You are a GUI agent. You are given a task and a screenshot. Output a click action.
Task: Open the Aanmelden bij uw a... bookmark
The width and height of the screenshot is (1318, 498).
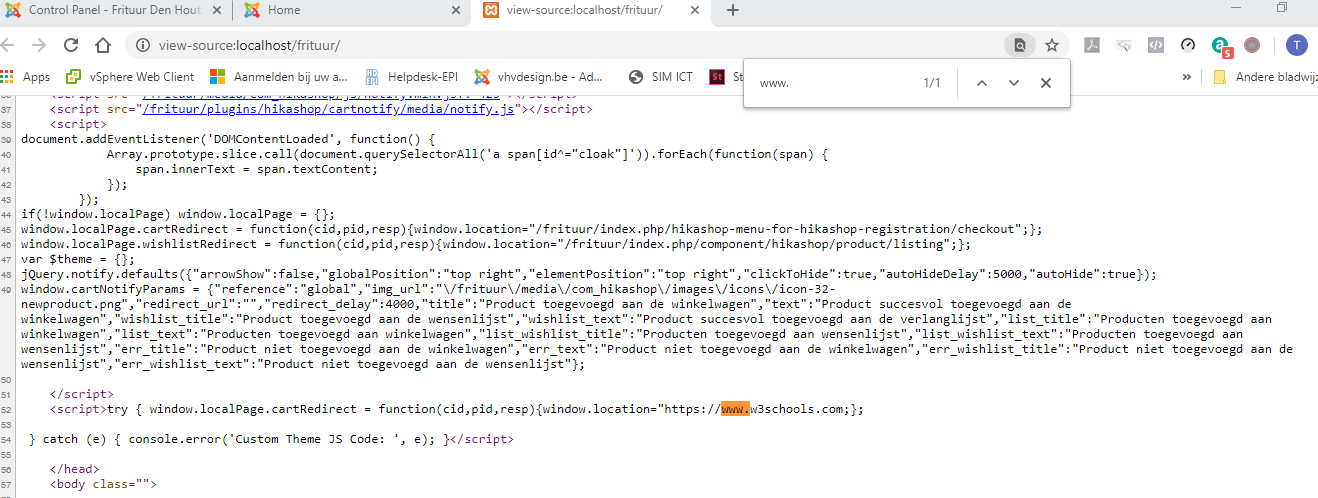279,76
